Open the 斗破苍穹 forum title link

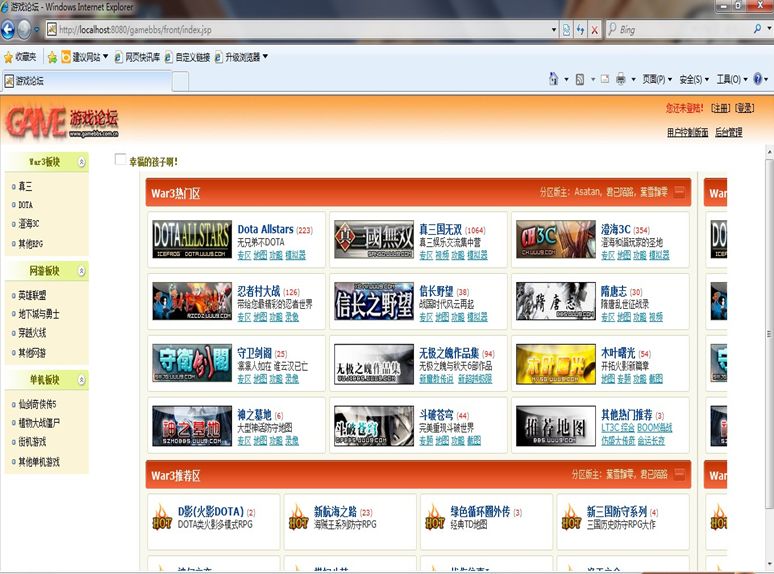click(436, 415)
